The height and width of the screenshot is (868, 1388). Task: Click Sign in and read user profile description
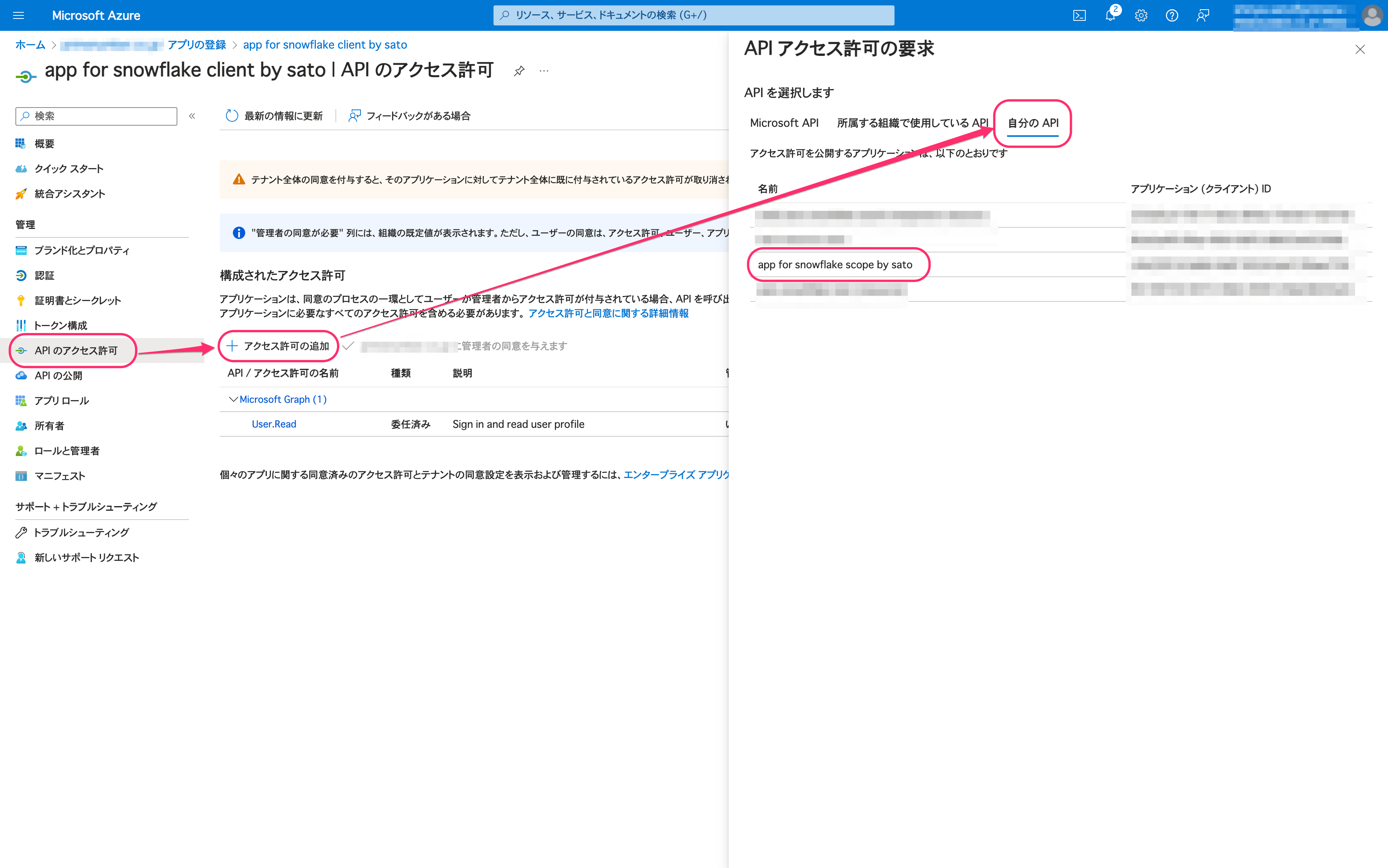click(518, 424)
